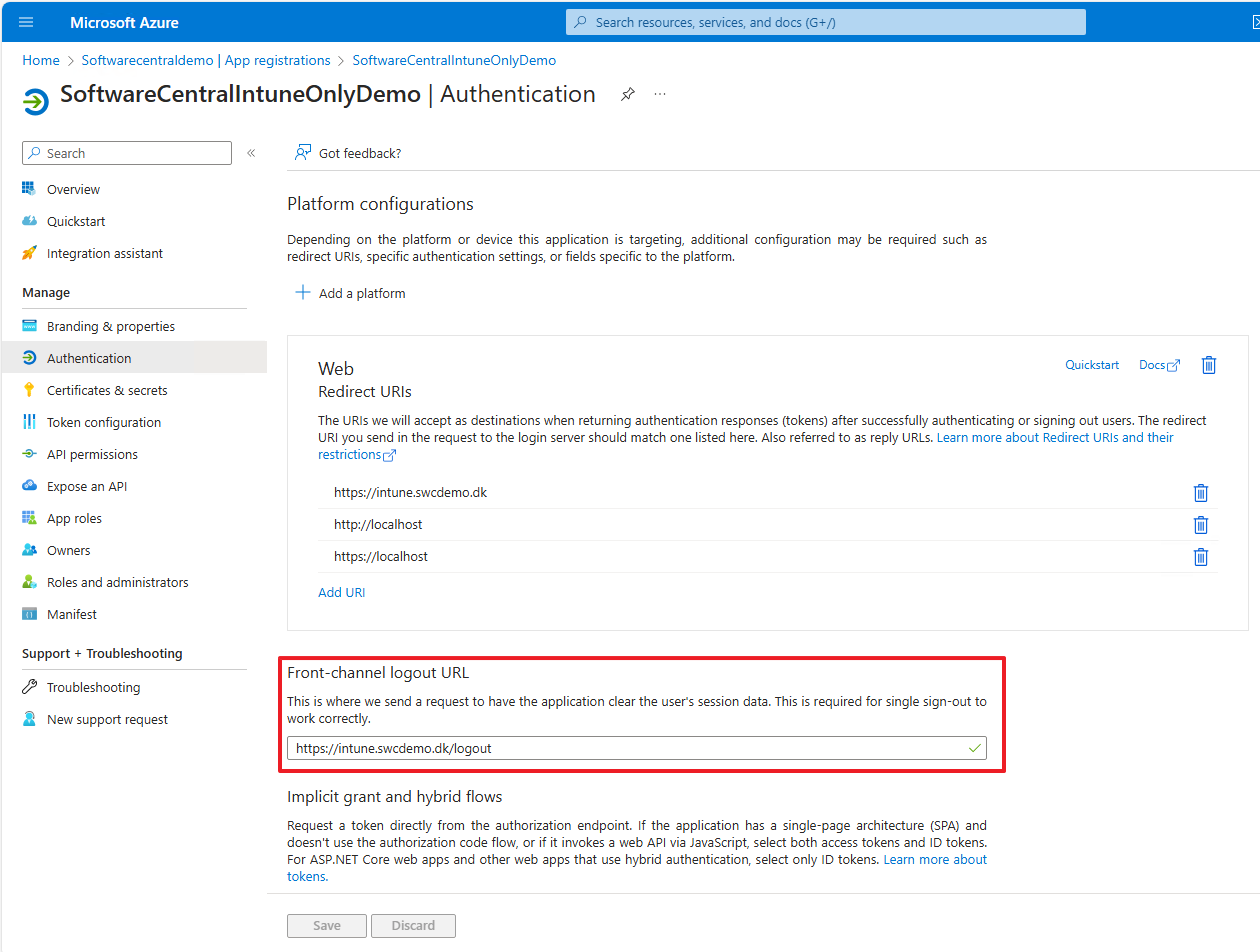Image resolution: width=1260 pixels, height=952 pixels.
Task: Open the ellipsis more options menu
Action: (x=660, y=94)
